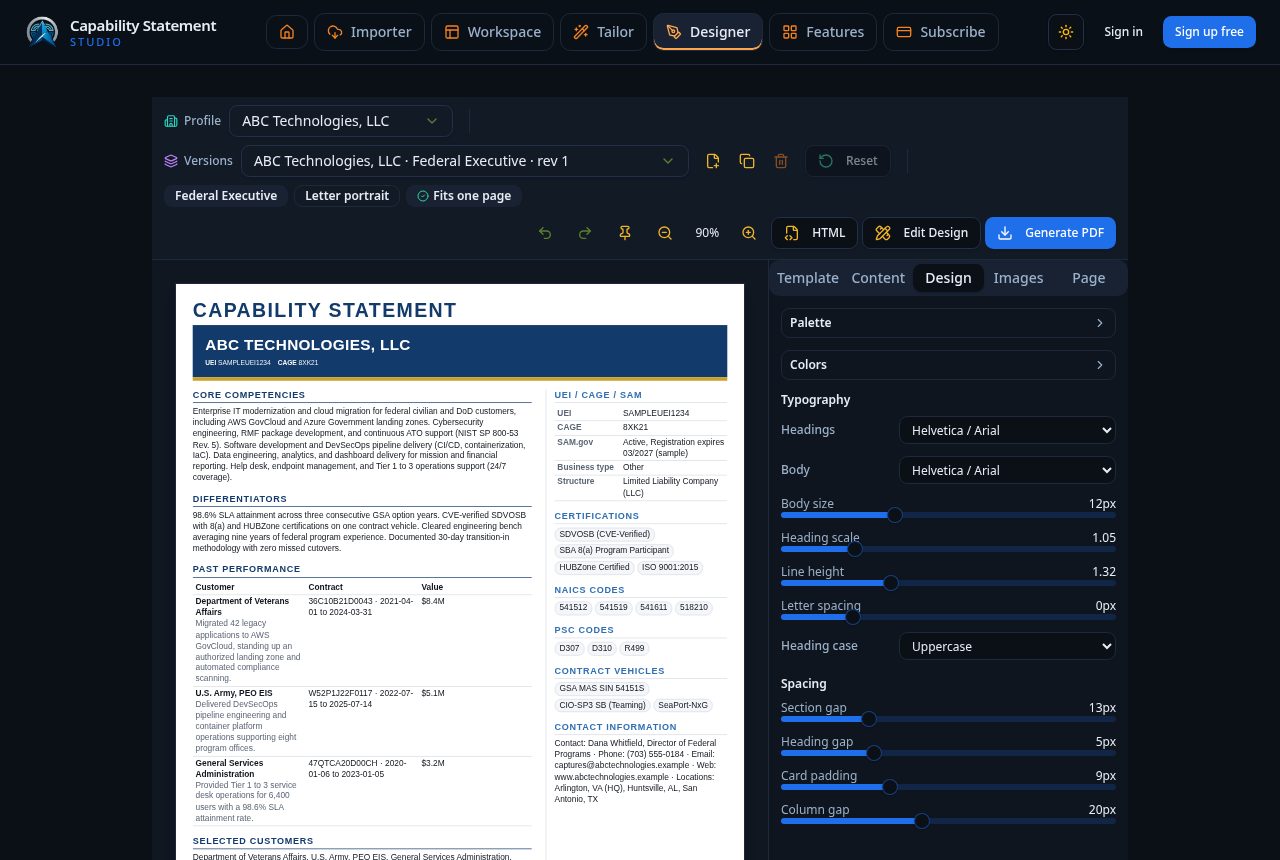This screenshot has height=860, width=1280.
Task: Expand the Colors section
Action: click(948, 365)
